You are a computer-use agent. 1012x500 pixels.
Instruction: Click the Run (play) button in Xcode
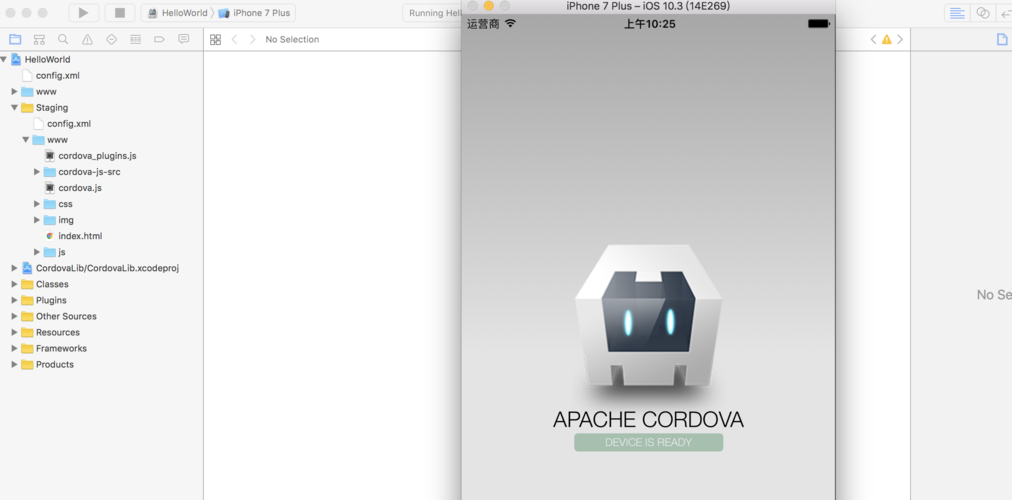[x=83, y=12]
